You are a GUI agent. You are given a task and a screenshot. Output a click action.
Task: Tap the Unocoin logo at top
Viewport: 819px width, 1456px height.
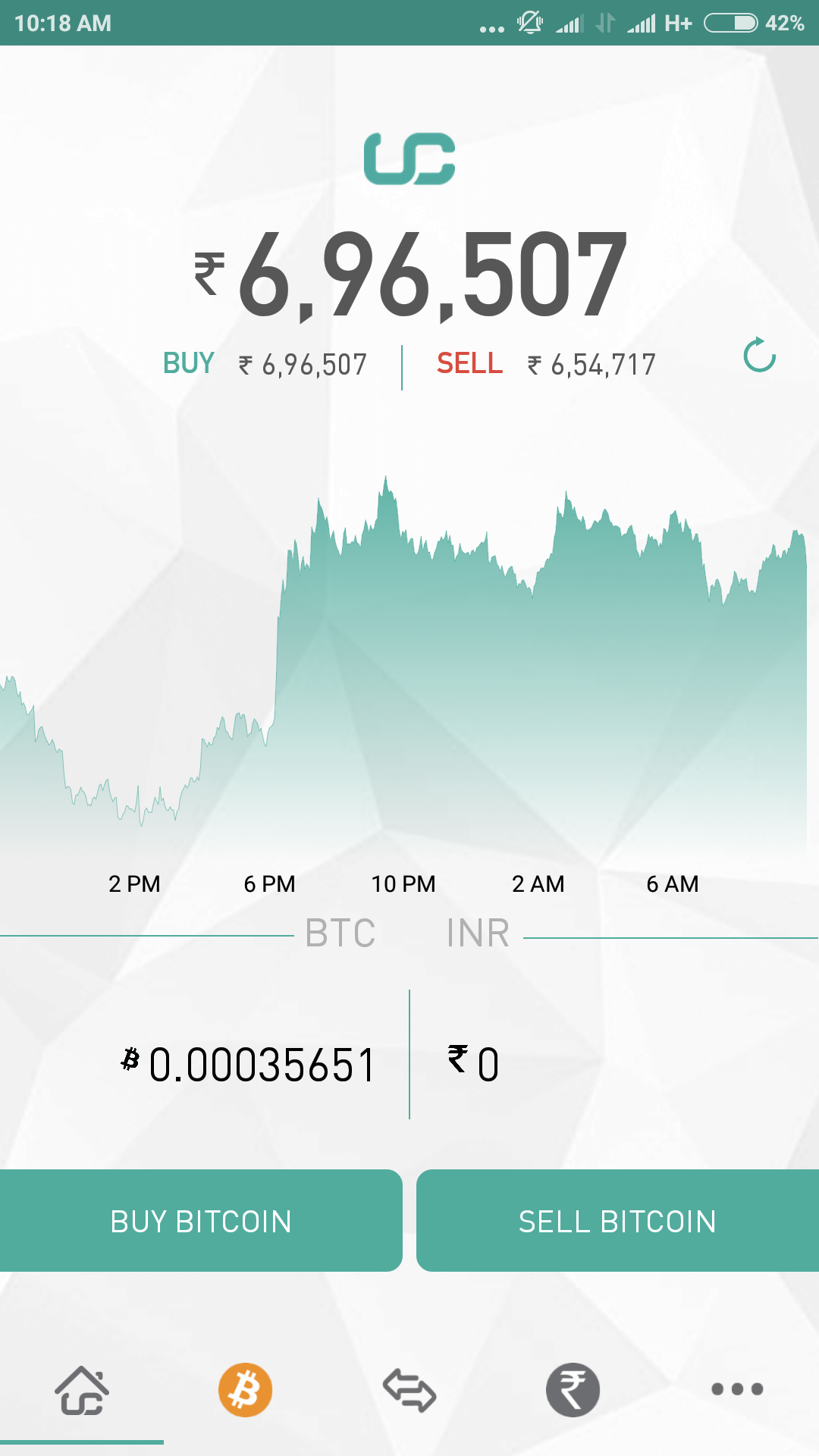pyautogui.click(x=409, y=158)
